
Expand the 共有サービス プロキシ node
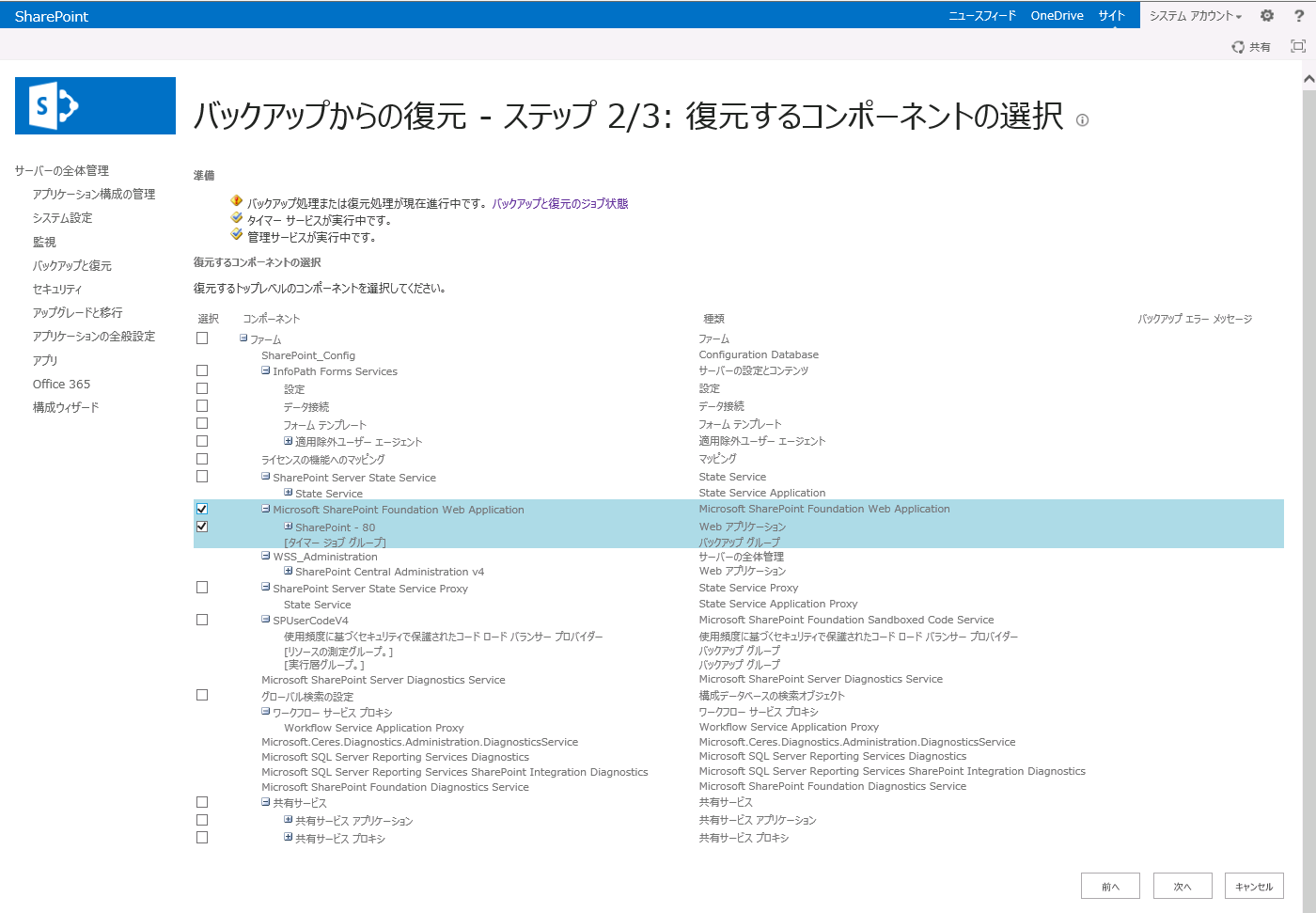(289, 837)
